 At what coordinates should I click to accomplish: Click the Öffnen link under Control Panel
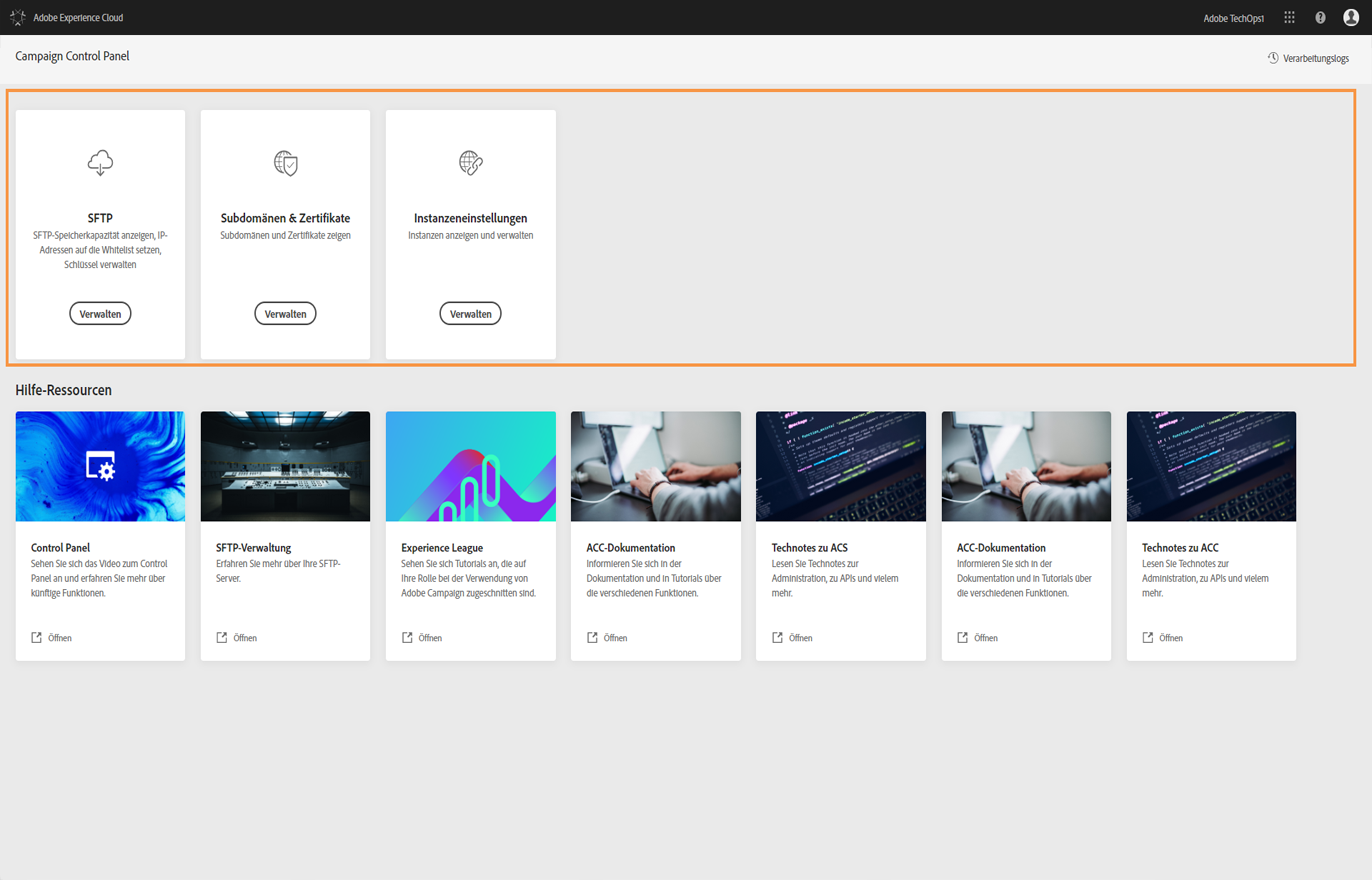[x=60, y=638]
